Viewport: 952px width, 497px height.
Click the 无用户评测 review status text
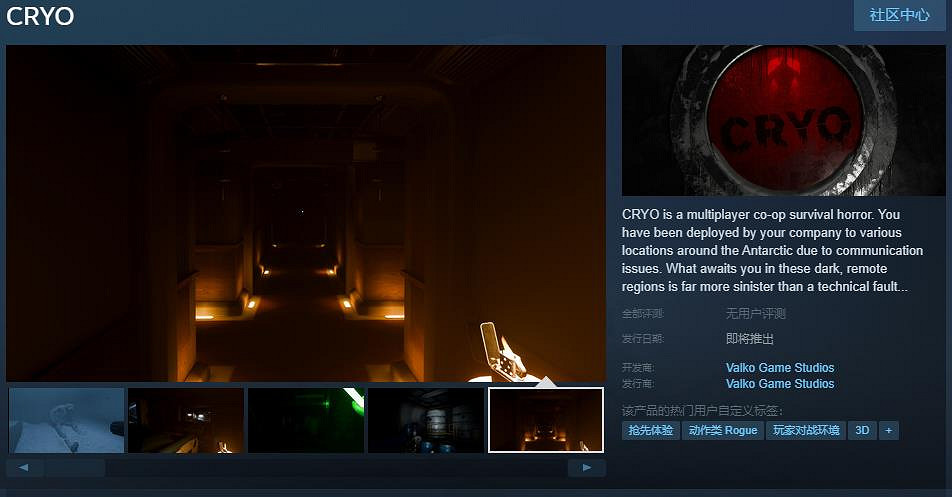(x=755, y=314)
